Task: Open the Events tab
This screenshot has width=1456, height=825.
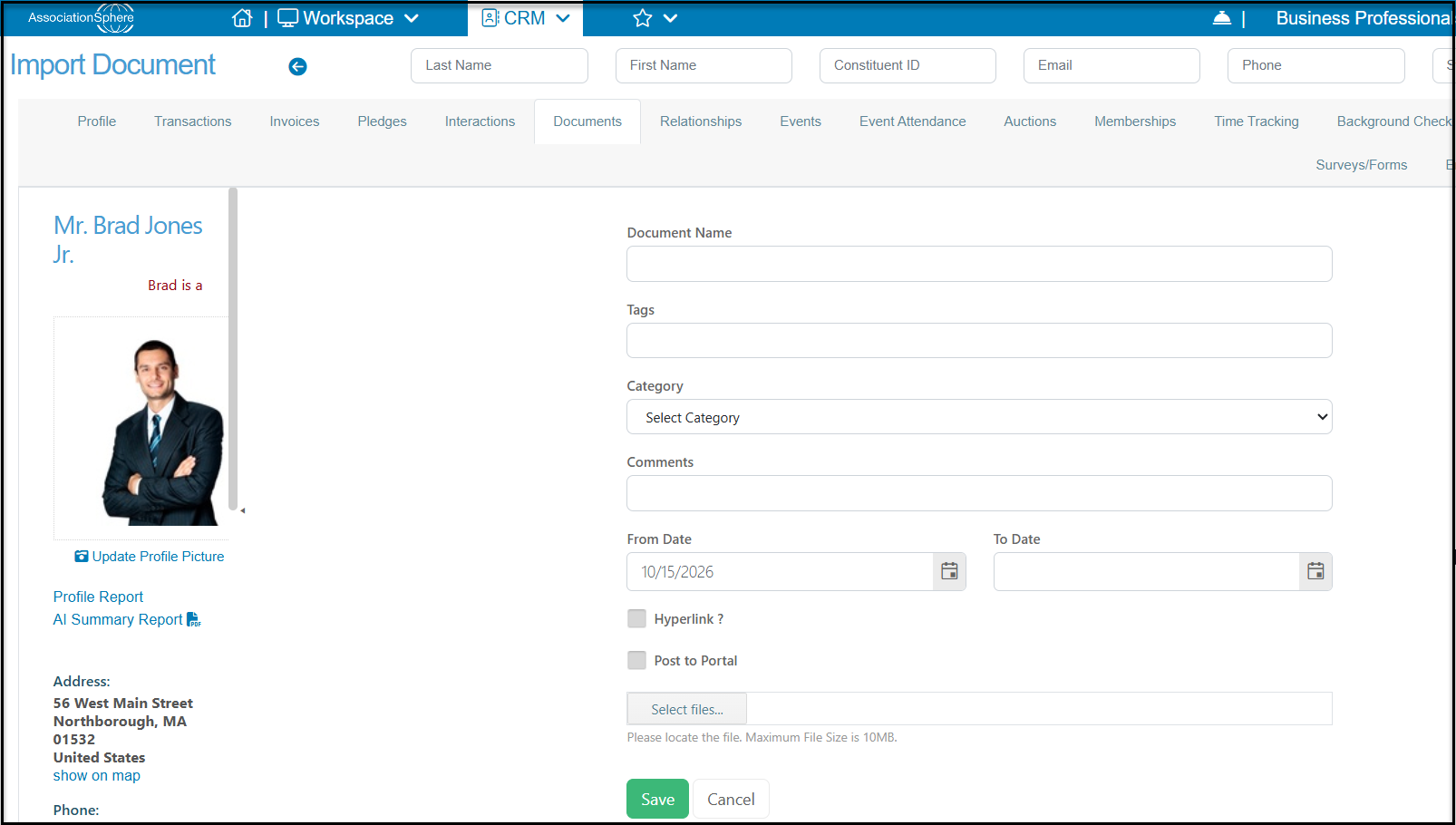Action: tap(801, 121)
